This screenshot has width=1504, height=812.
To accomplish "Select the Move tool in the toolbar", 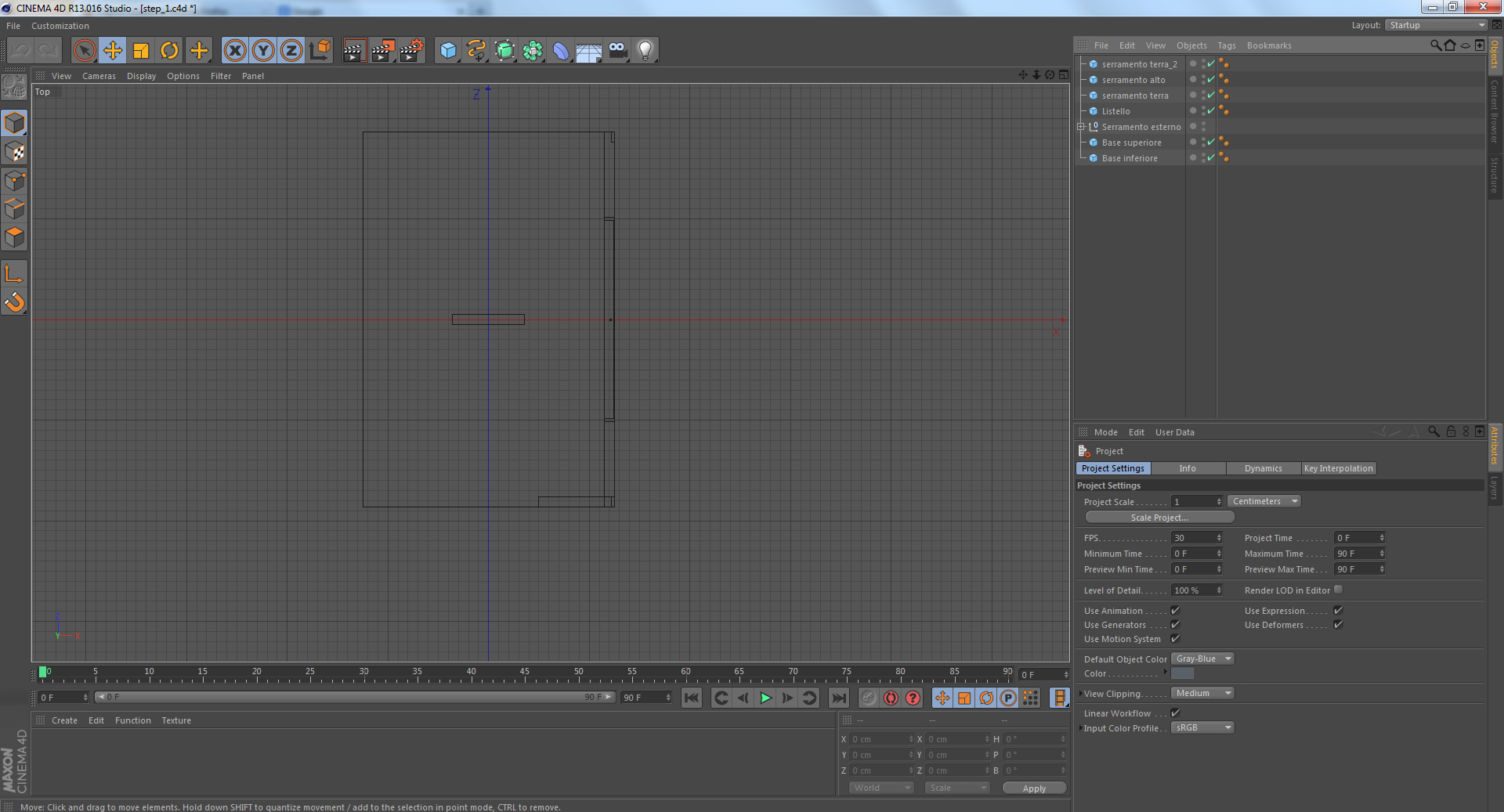I will click(x=113, y=51).
